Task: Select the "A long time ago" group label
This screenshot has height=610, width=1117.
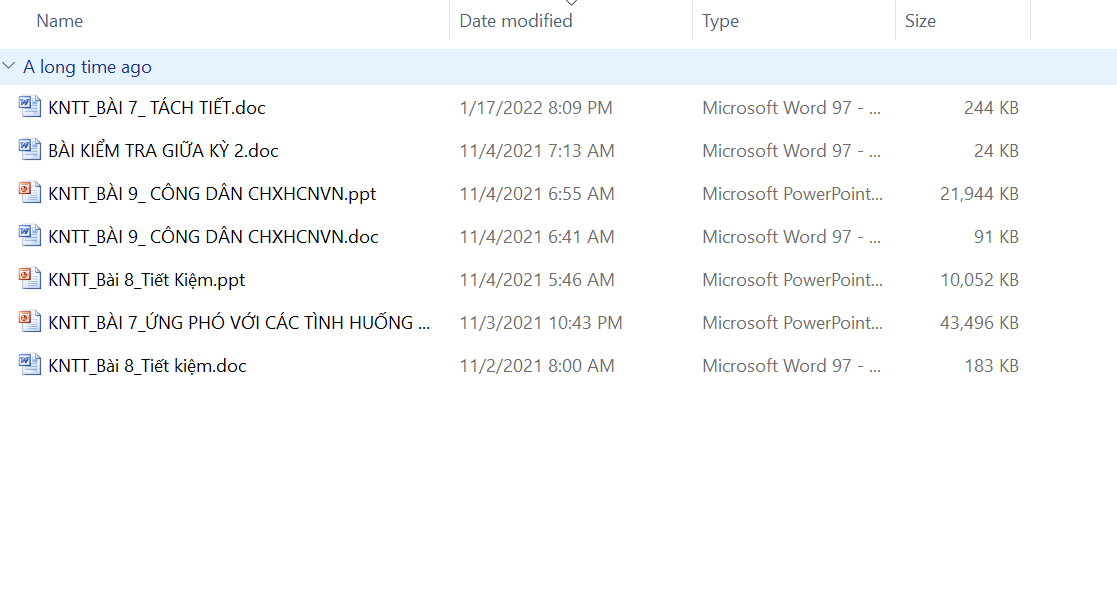Action: (88, 67)
